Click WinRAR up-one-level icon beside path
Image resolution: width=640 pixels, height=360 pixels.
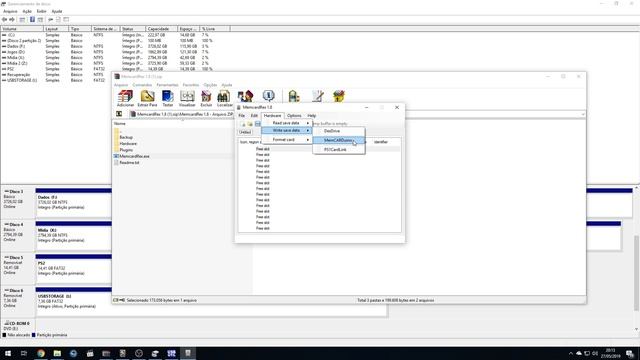pyautogui.click(x=119, y=114)
